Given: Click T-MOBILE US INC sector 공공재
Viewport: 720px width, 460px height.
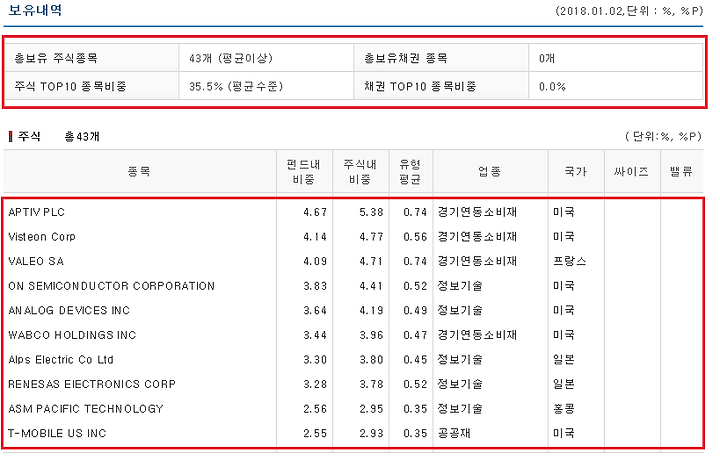Looking at the screenshot, I should point(455,433).
